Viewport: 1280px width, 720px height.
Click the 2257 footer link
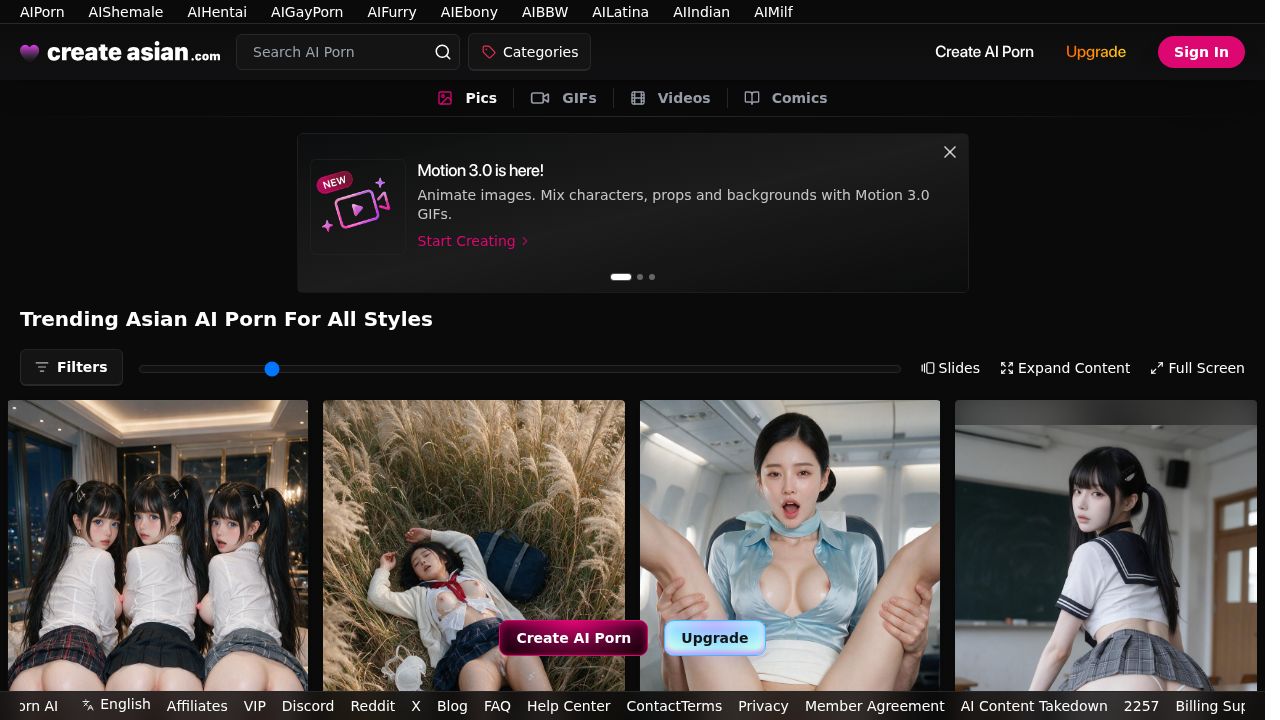(1141, 706)
